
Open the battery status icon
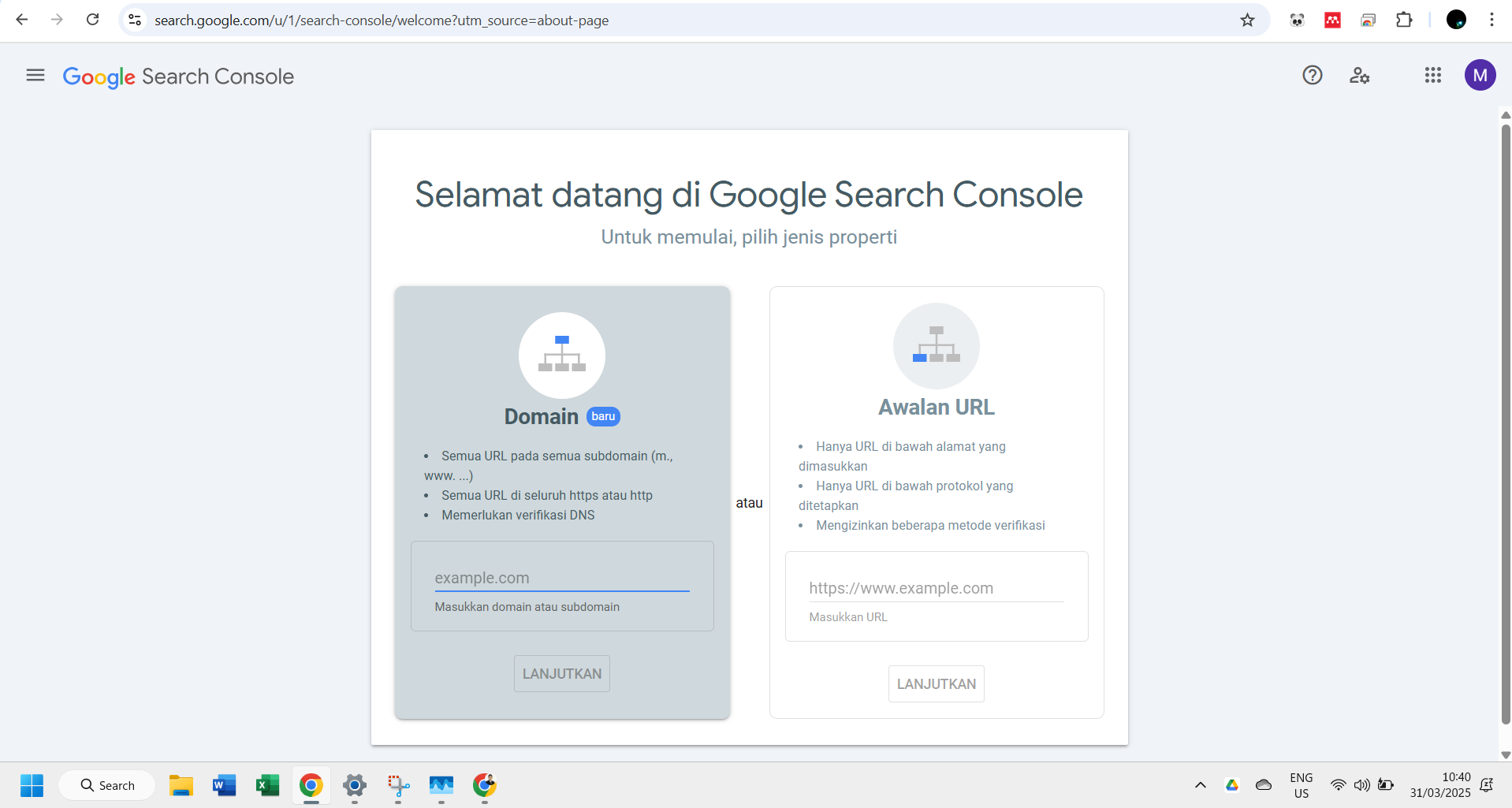pyautogui.click(x=1386, y=785)
